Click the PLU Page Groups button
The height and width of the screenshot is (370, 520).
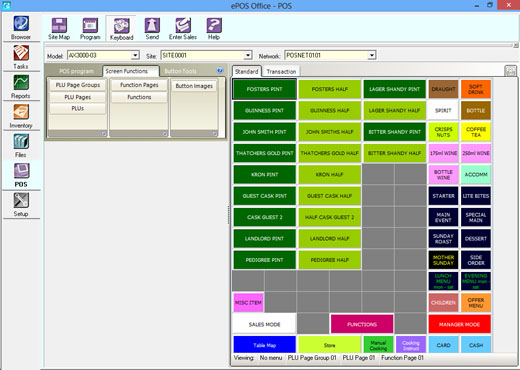coord(78,85)
